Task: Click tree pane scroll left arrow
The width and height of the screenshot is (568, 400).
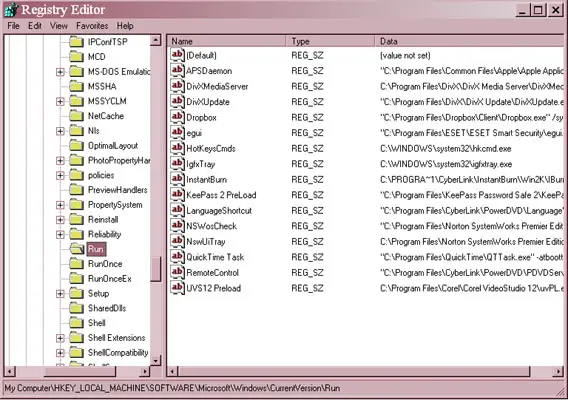Action: point(10,371)
